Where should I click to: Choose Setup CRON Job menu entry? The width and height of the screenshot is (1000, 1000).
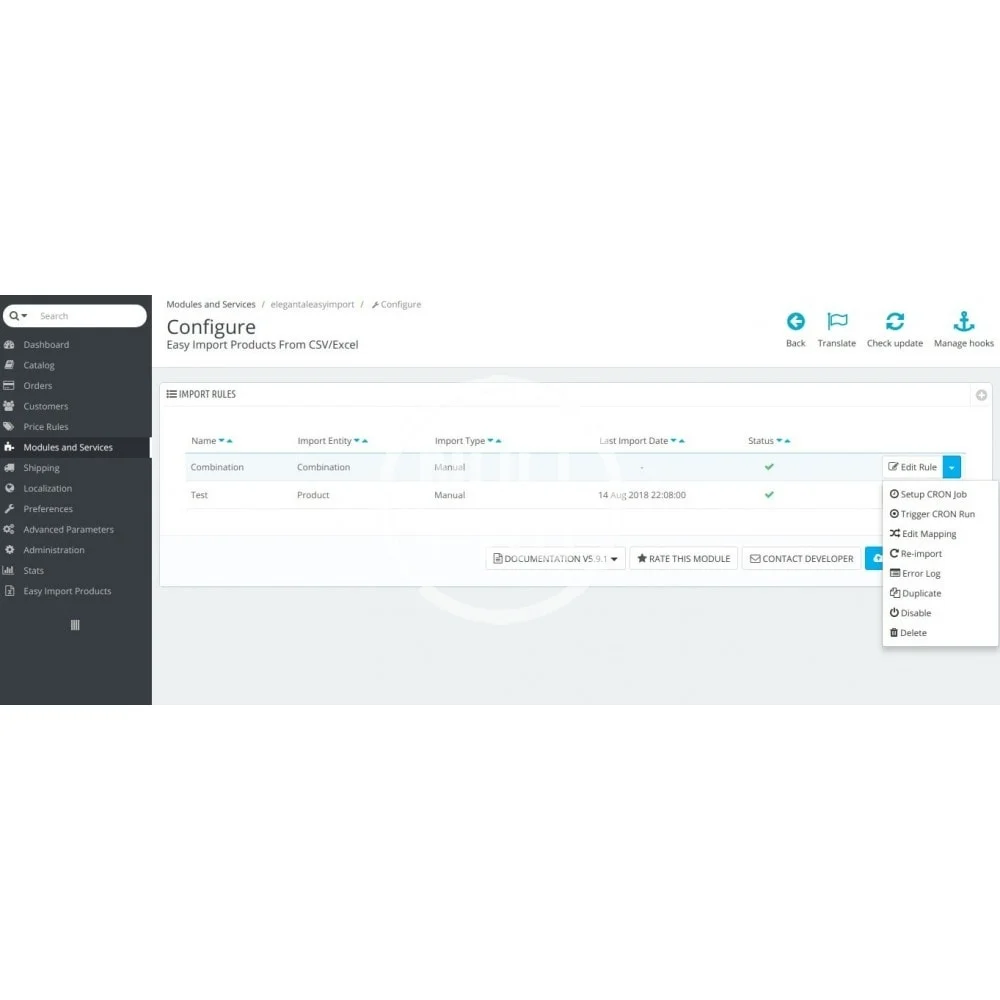coord(929,494)
